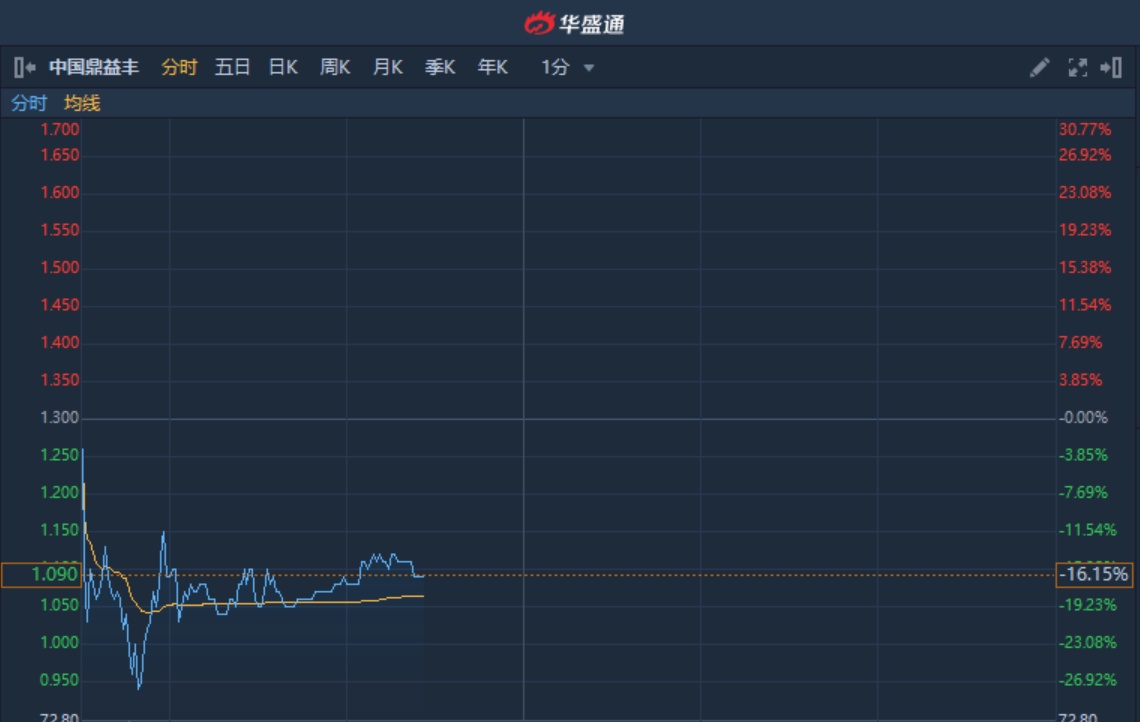Viewport: 1140px width, 722px height.
Task: Open the 月K monthly chart tab
Action: [387, 67]
